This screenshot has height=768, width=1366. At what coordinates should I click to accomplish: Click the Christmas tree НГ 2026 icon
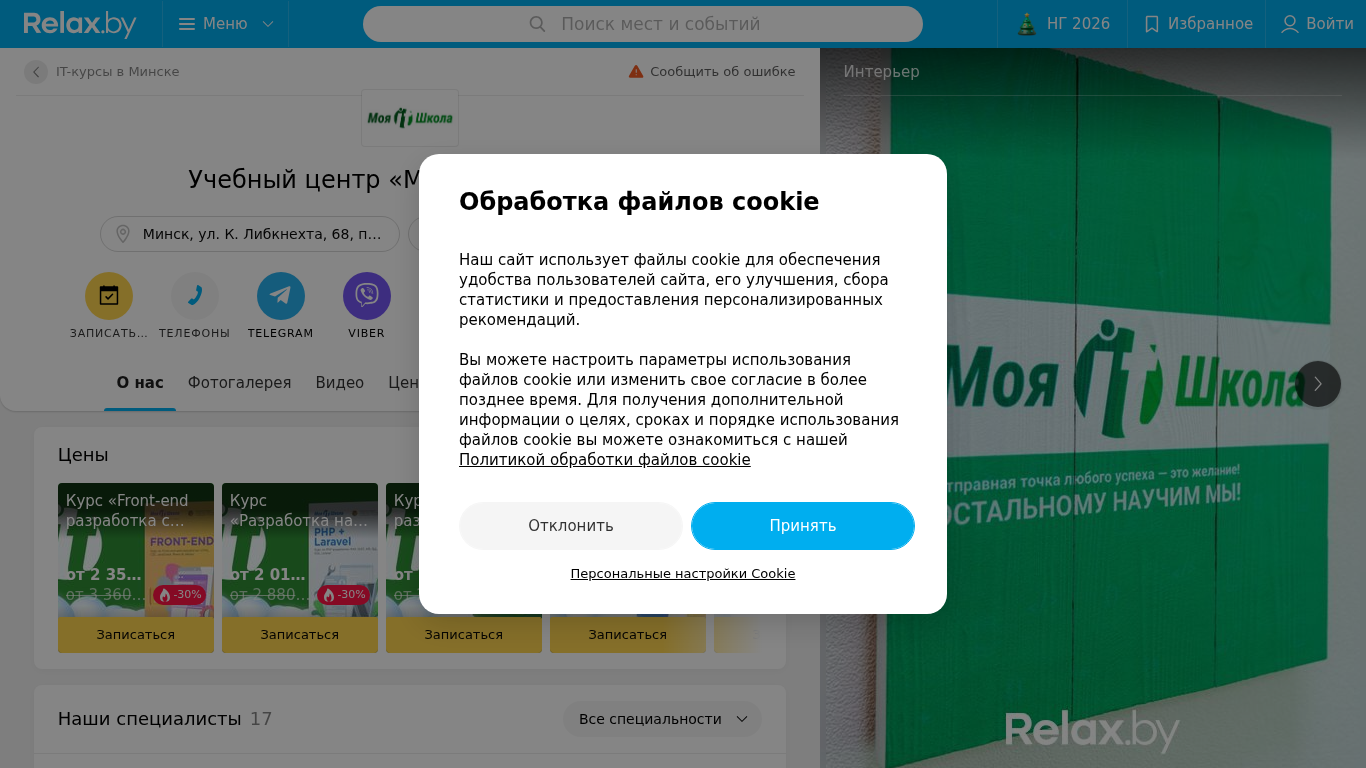coord(1027,24)
